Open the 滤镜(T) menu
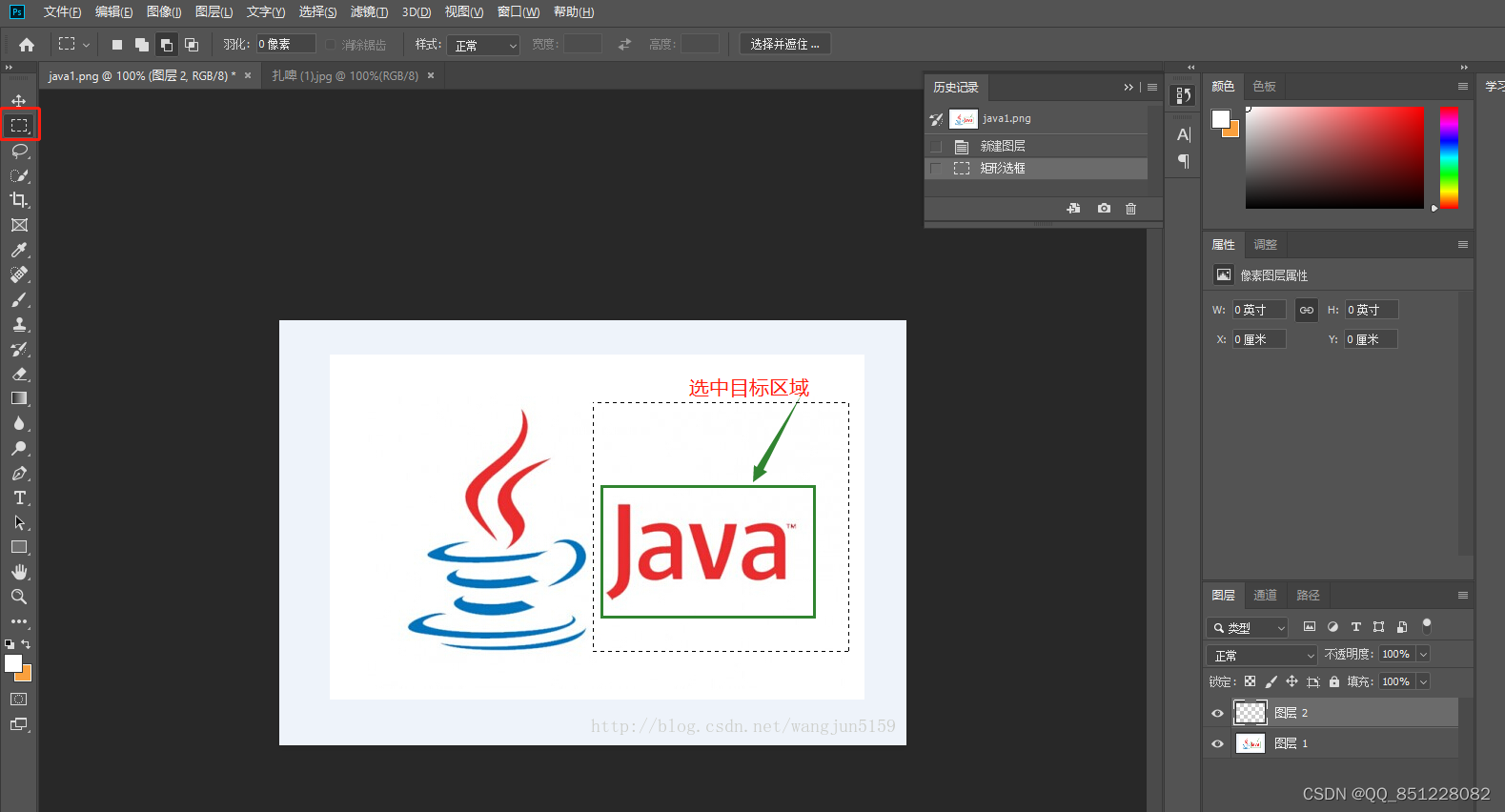The image size is (1505, 812). click(369, 11)
